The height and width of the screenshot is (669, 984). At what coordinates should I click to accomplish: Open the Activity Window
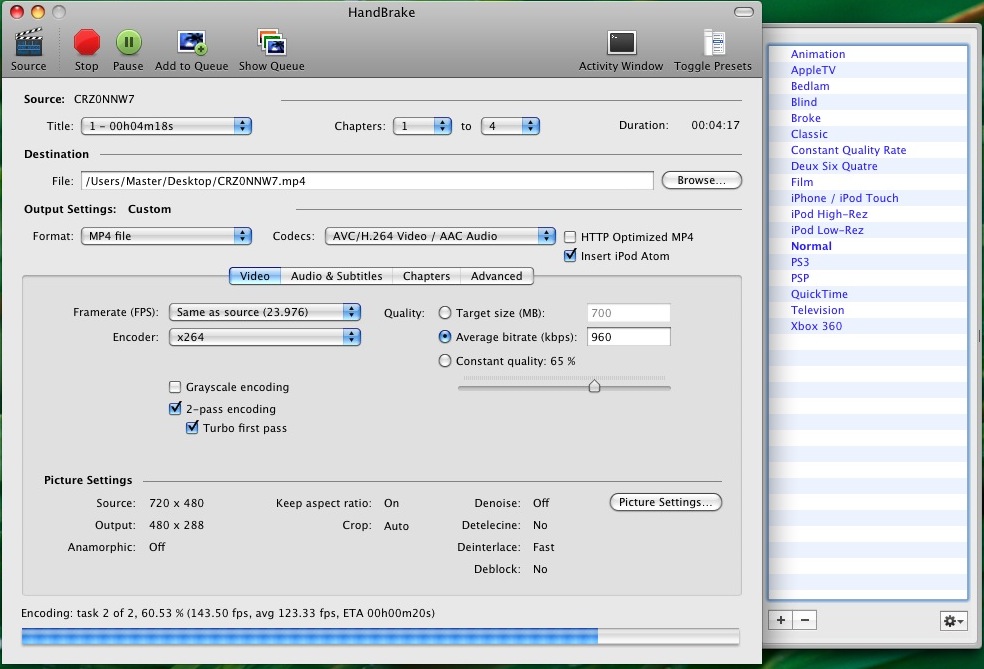click(x=621, y=43)
